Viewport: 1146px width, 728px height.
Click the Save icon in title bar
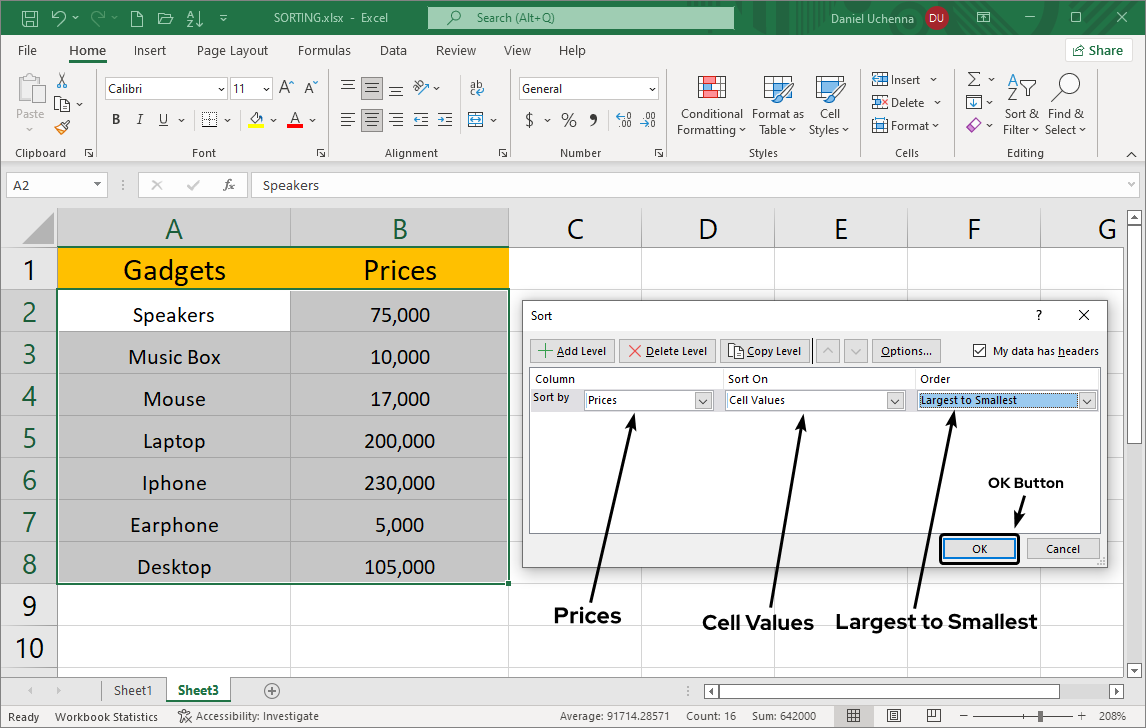click(x=29, y=18)
